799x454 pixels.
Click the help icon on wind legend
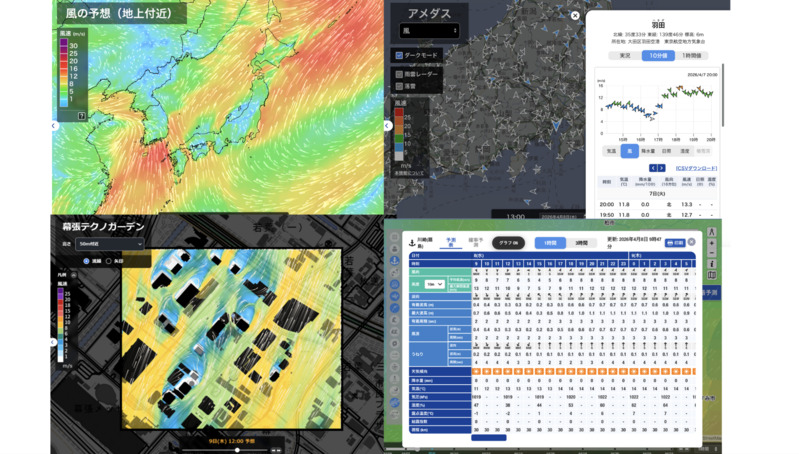[x=82, y=116]
